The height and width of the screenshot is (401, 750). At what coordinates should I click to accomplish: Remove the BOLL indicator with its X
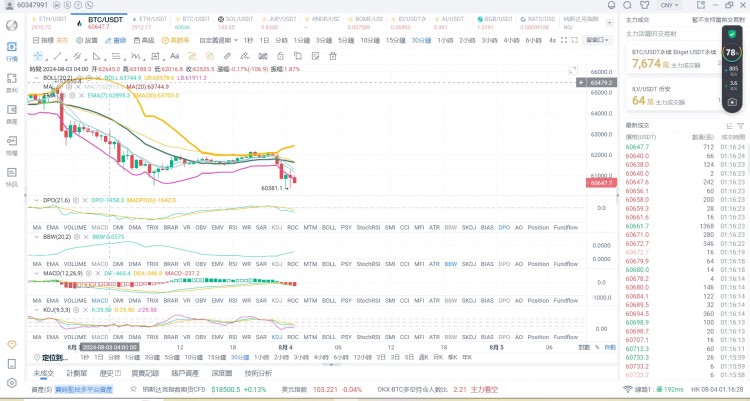click(x=98, y=78)
